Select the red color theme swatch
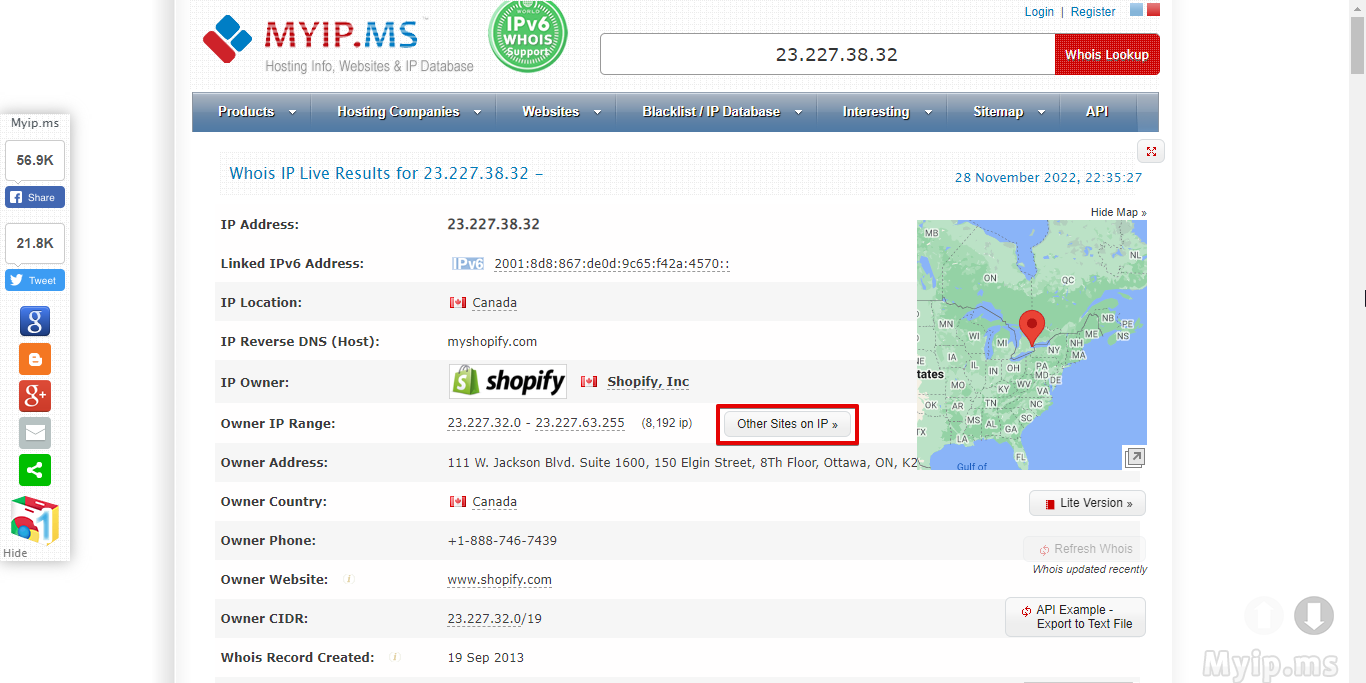1366x683 pixels. 1153,10
